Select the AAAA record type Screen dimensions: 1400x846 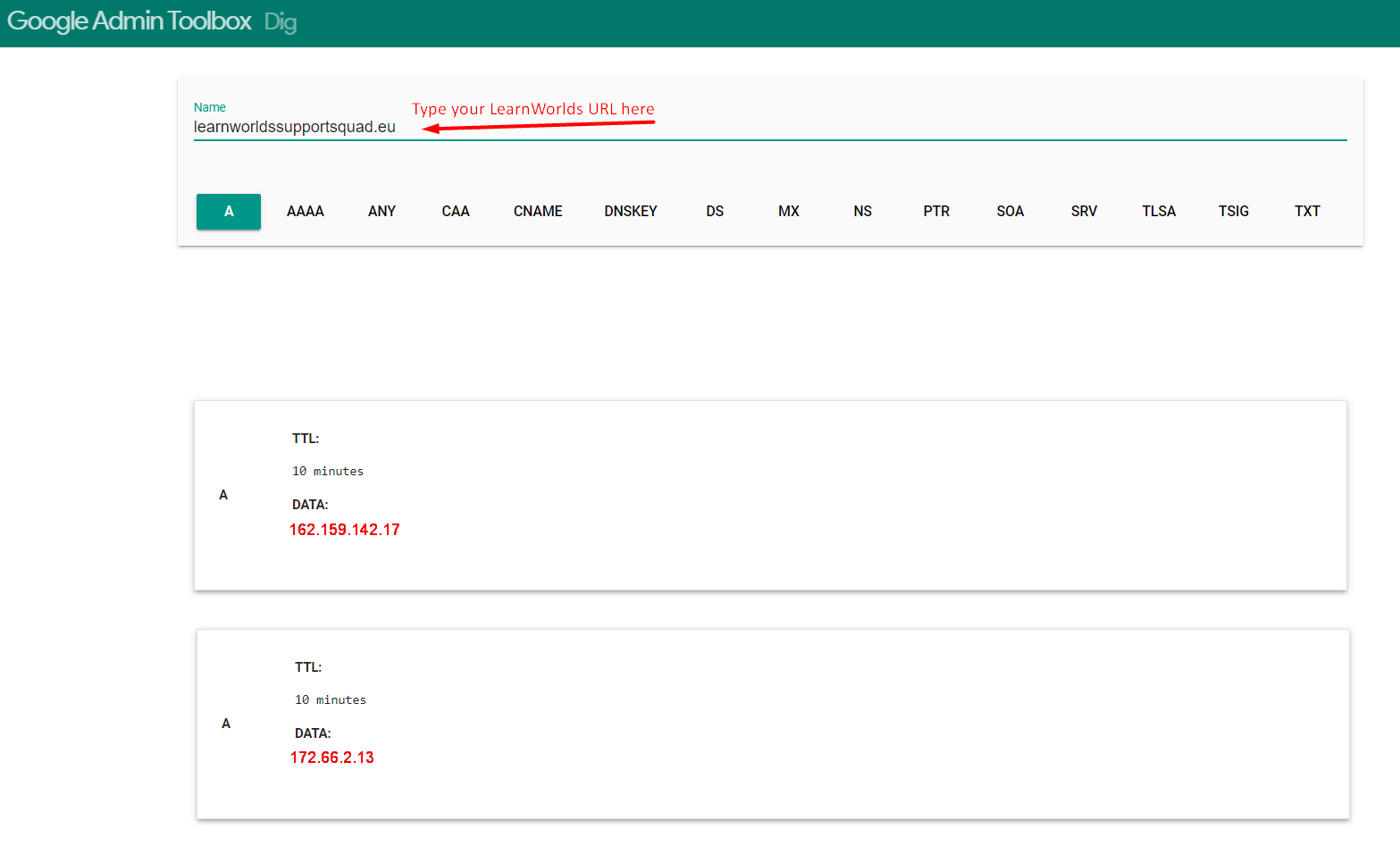pos(306,212)
